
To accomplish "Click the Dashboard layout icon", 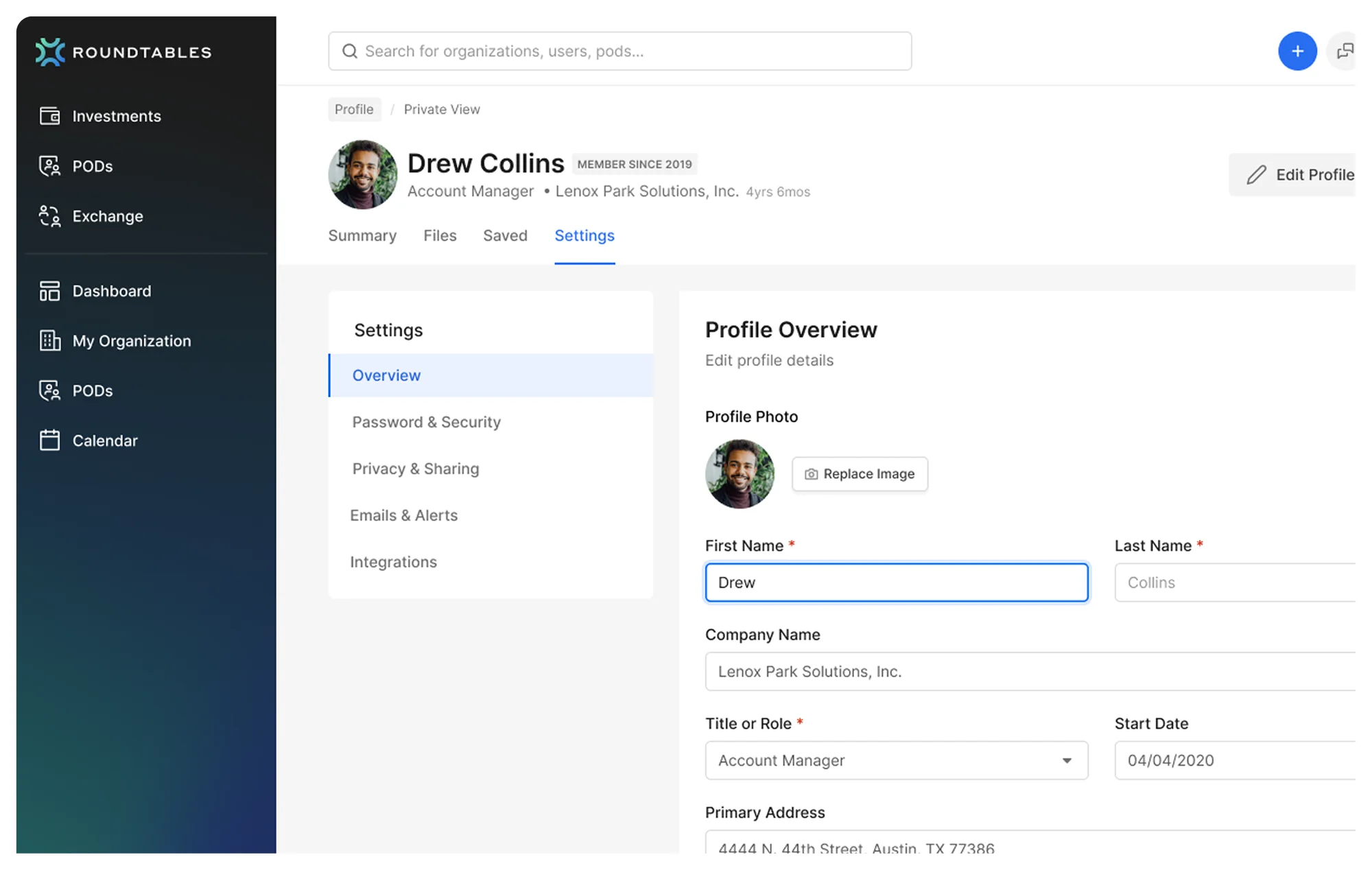I will click(x=49, y=291).
